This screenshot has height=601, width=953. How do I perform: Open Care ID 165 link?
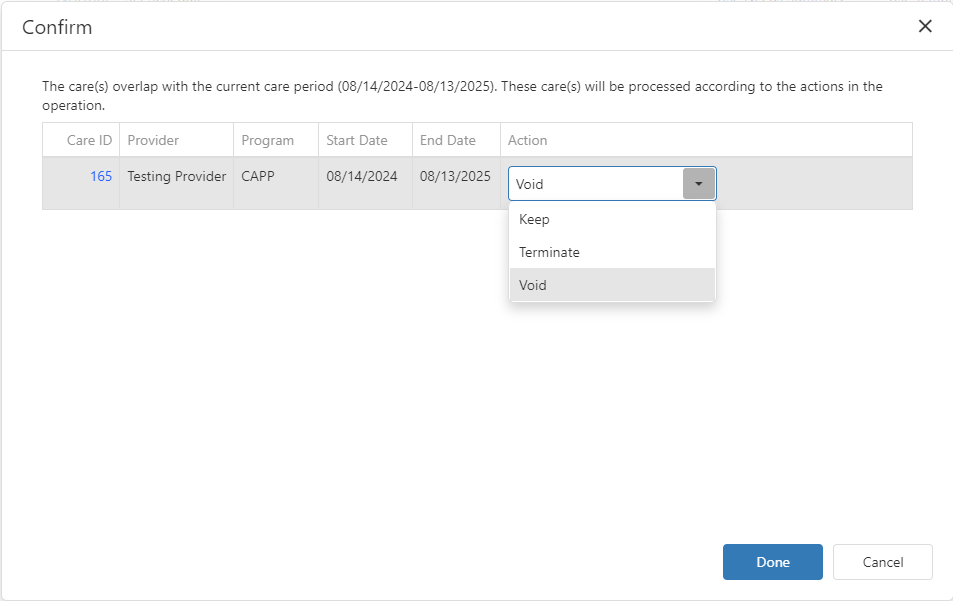point(101,176)
